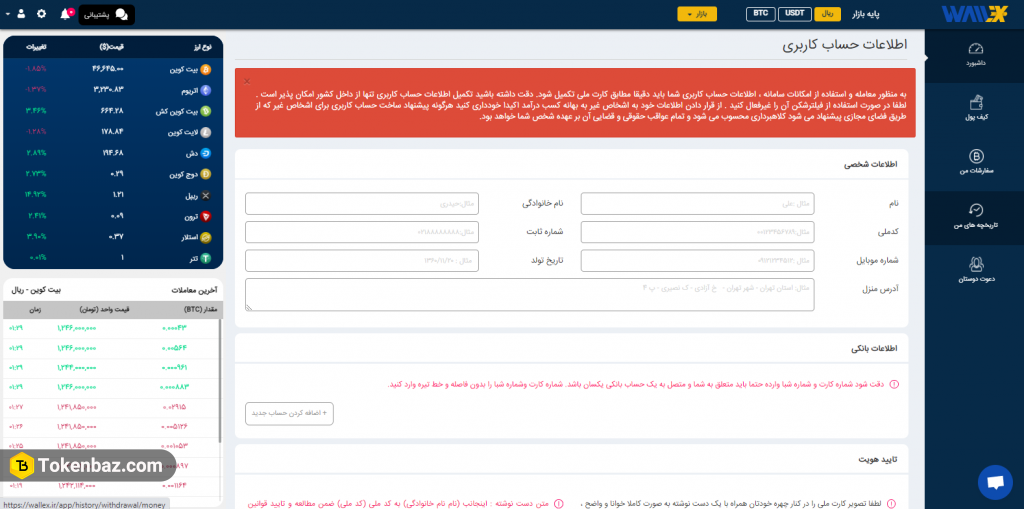The image size is (1024, 509).
Task: Click the Bitcoin Cash coin icon
Action: [206, 111]
